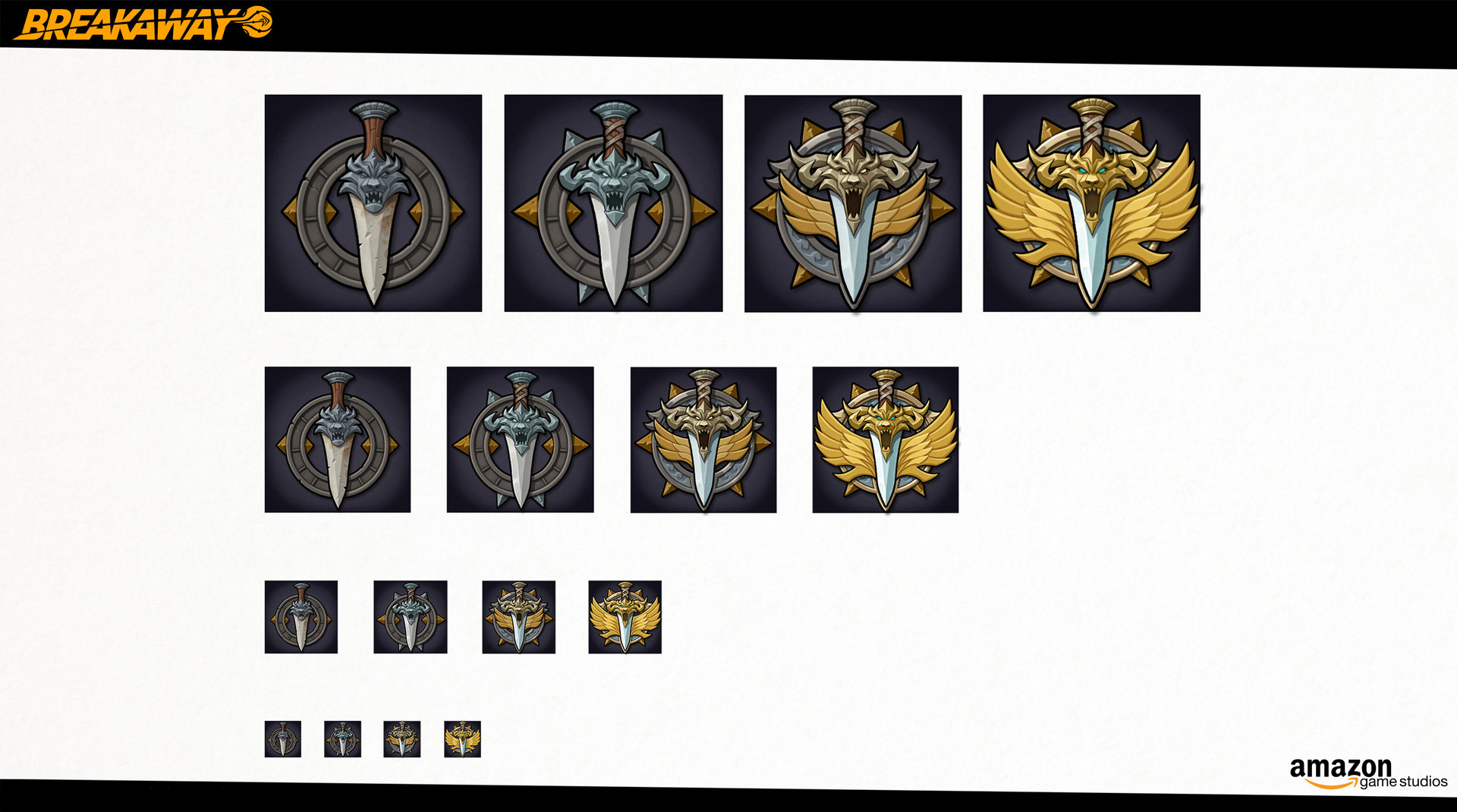1457x812 pixels.
Task: Click the glowing teal eyes on large gold dagger
Action: (1091, 173)
